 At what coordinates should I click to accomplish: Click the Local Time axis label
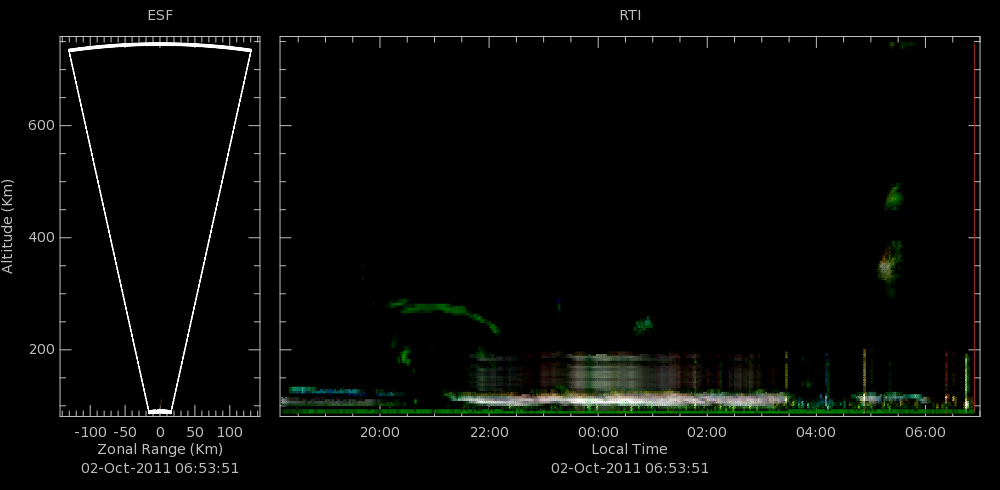[629, 449]
